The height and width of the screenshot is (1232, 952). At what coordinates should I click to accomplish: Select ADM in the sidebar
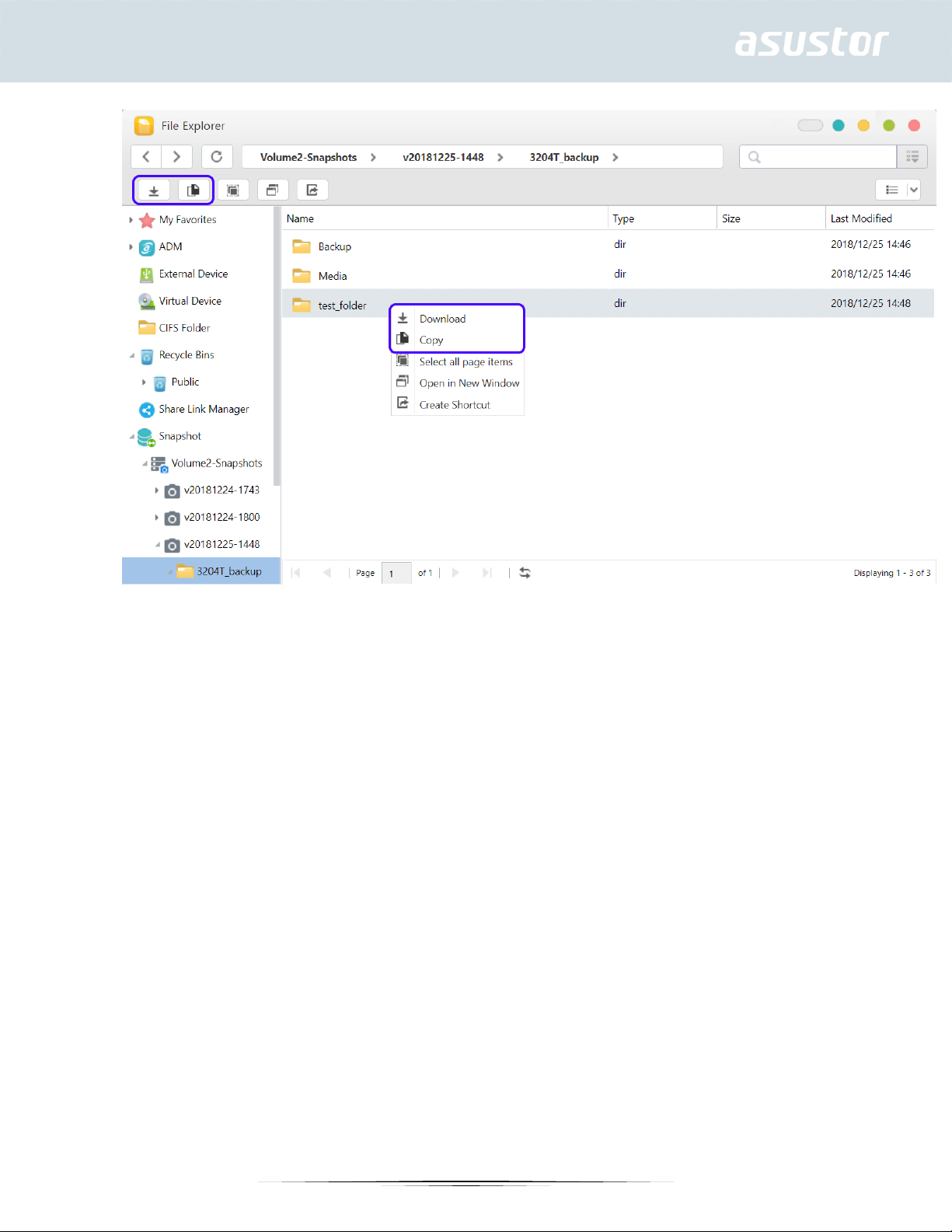point(170,246)
